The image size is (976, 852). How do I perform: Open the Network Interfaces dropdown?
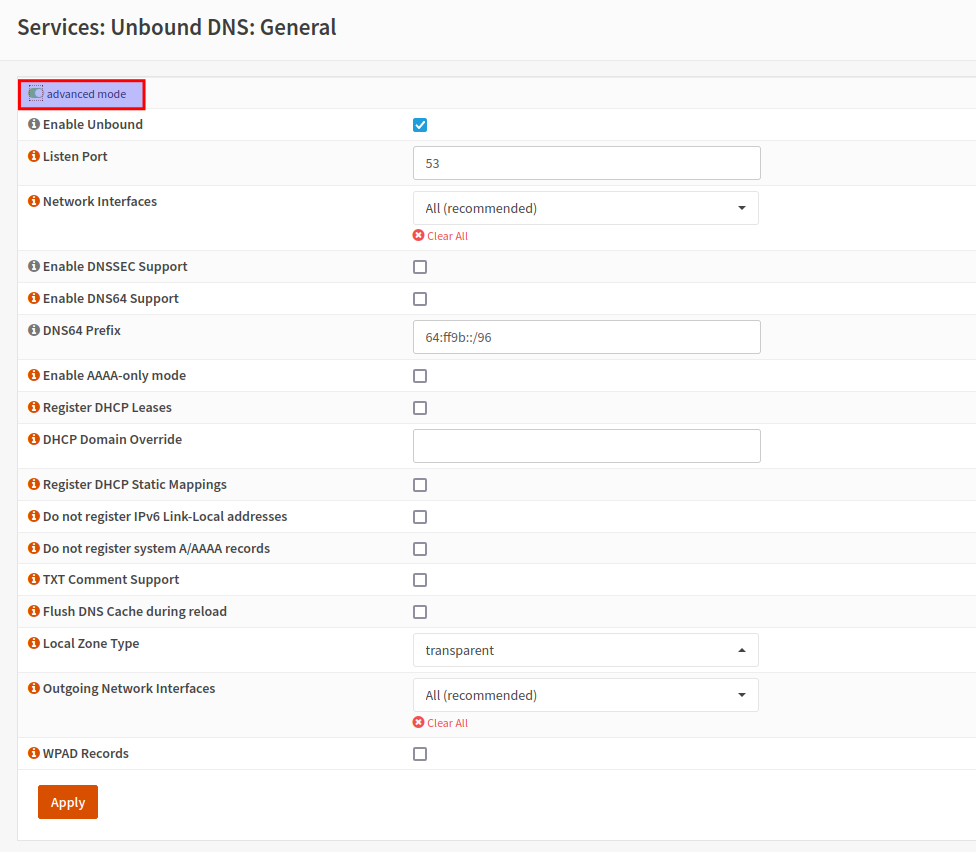tap(585, 208)
